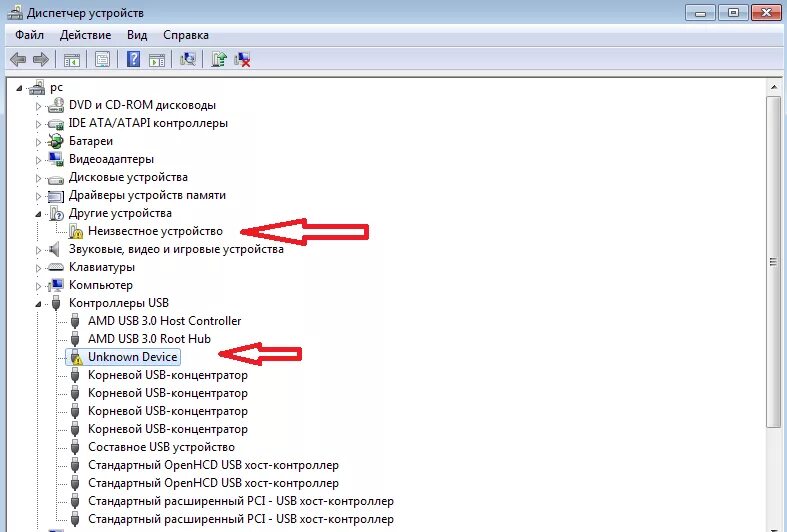Click the title bar Device Manager icon
Viewport: 787px width, 532px height.
pyautogui.click(x=15, y=12)
